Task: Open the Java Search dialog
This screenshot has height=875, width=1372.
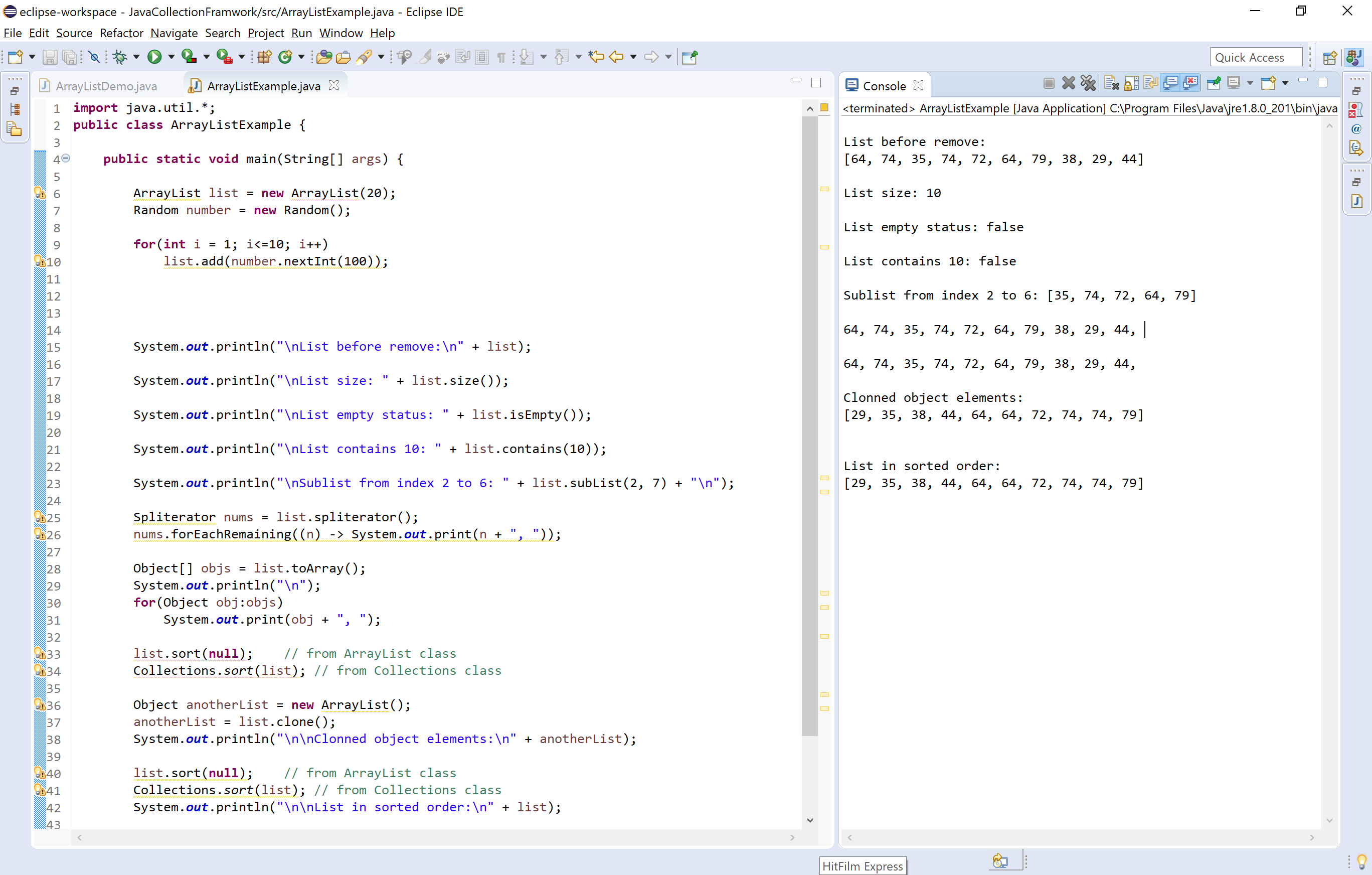Action: coord(365,57)
